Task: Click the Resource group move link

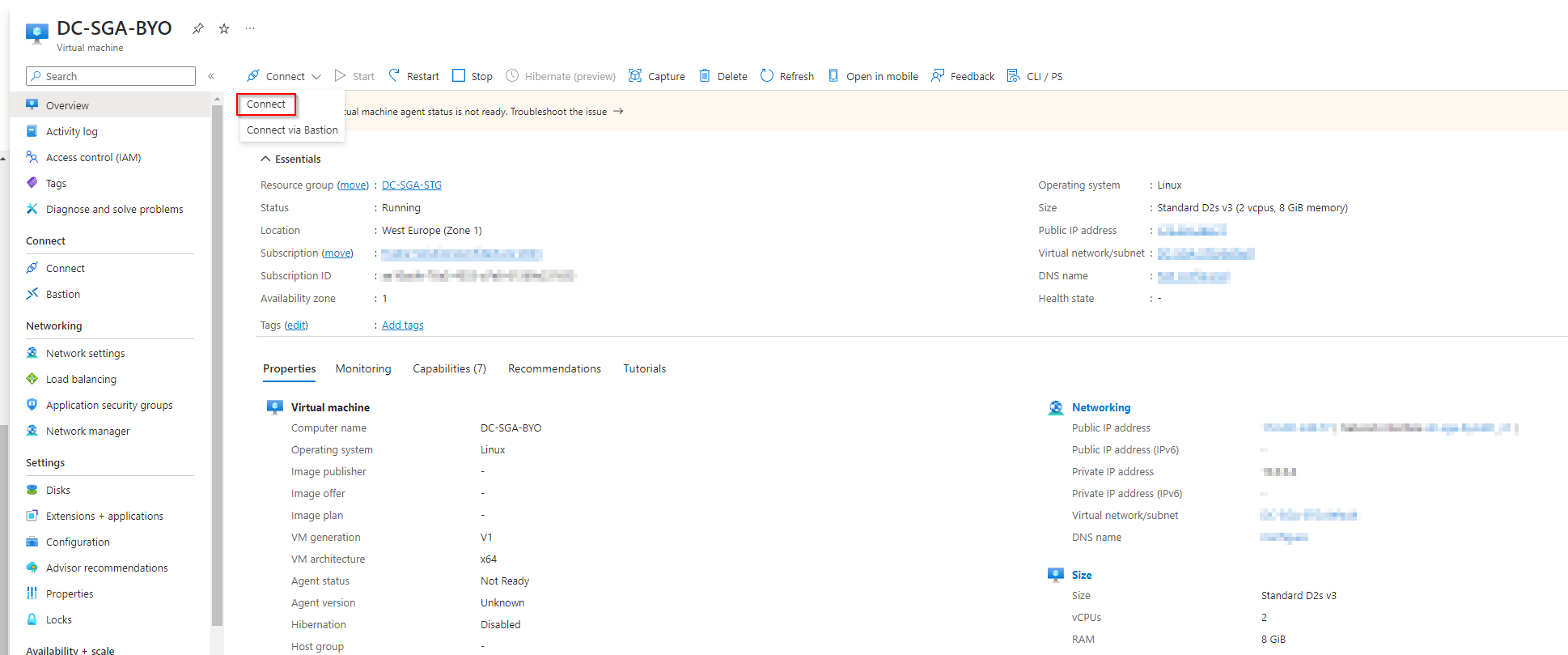Action: (353, 185)
